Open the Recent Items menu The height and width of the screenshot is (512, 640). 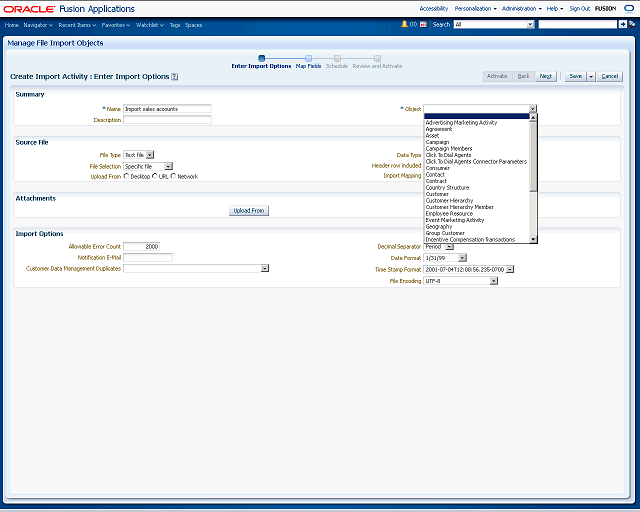point(77,25)
